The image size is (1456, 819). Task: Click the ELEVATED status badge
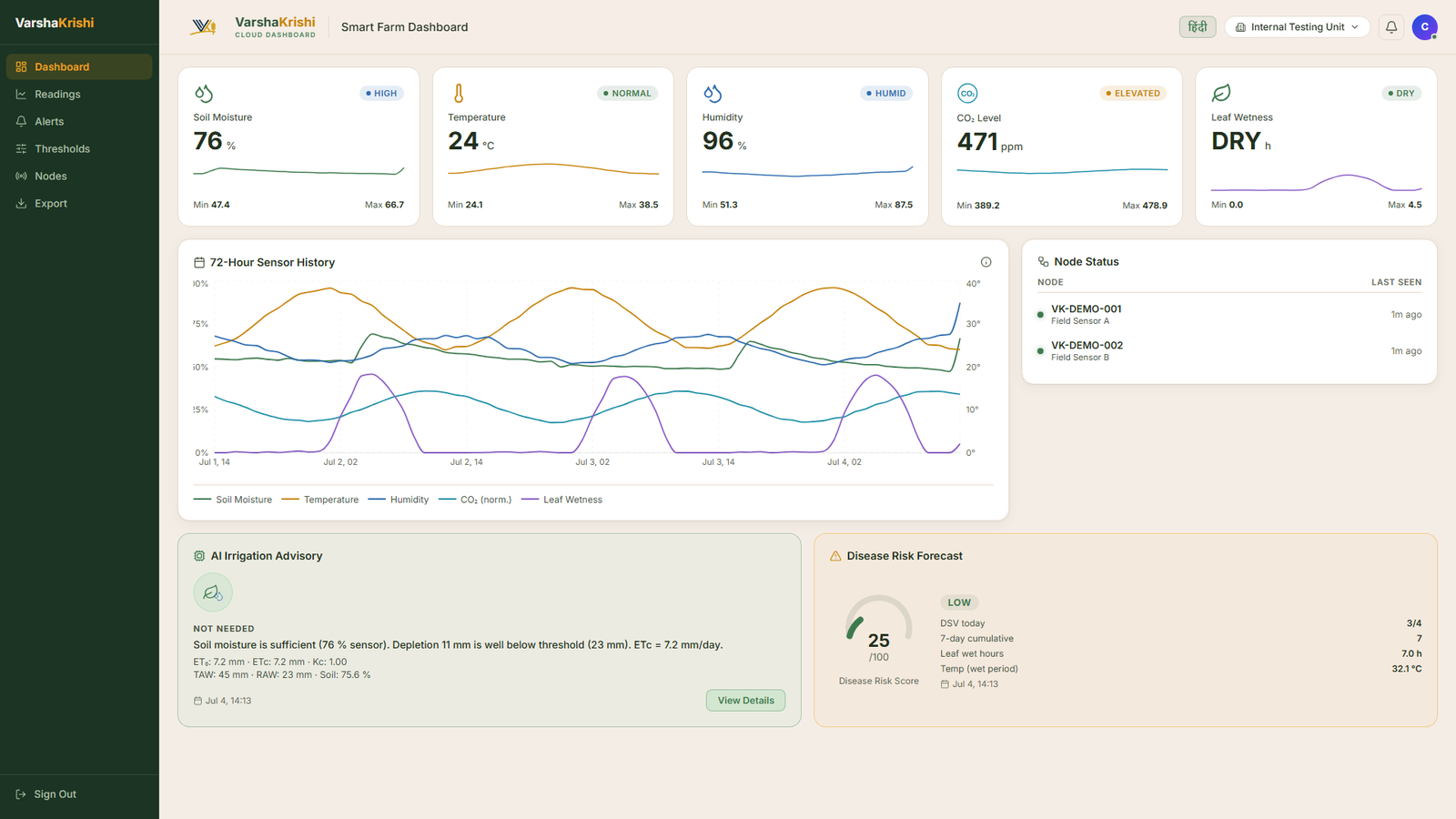click(x=1133, y=93)
